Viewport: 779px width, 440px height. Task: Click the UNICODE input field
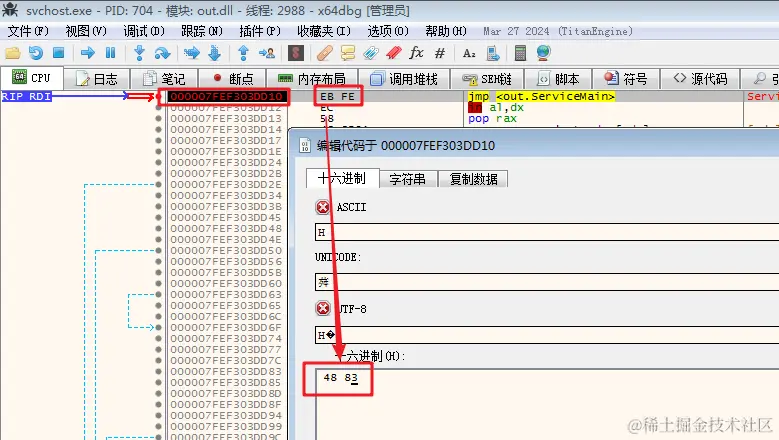(546, 282)
